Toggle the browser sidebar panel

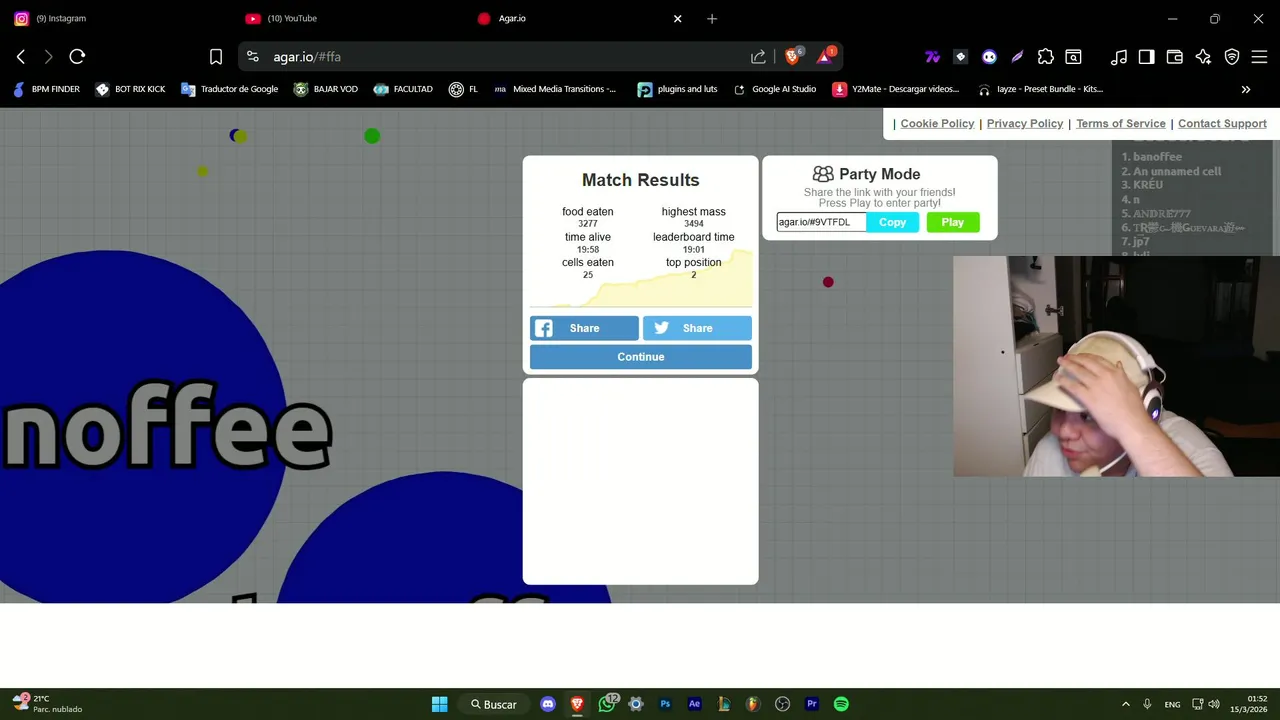1147,57
